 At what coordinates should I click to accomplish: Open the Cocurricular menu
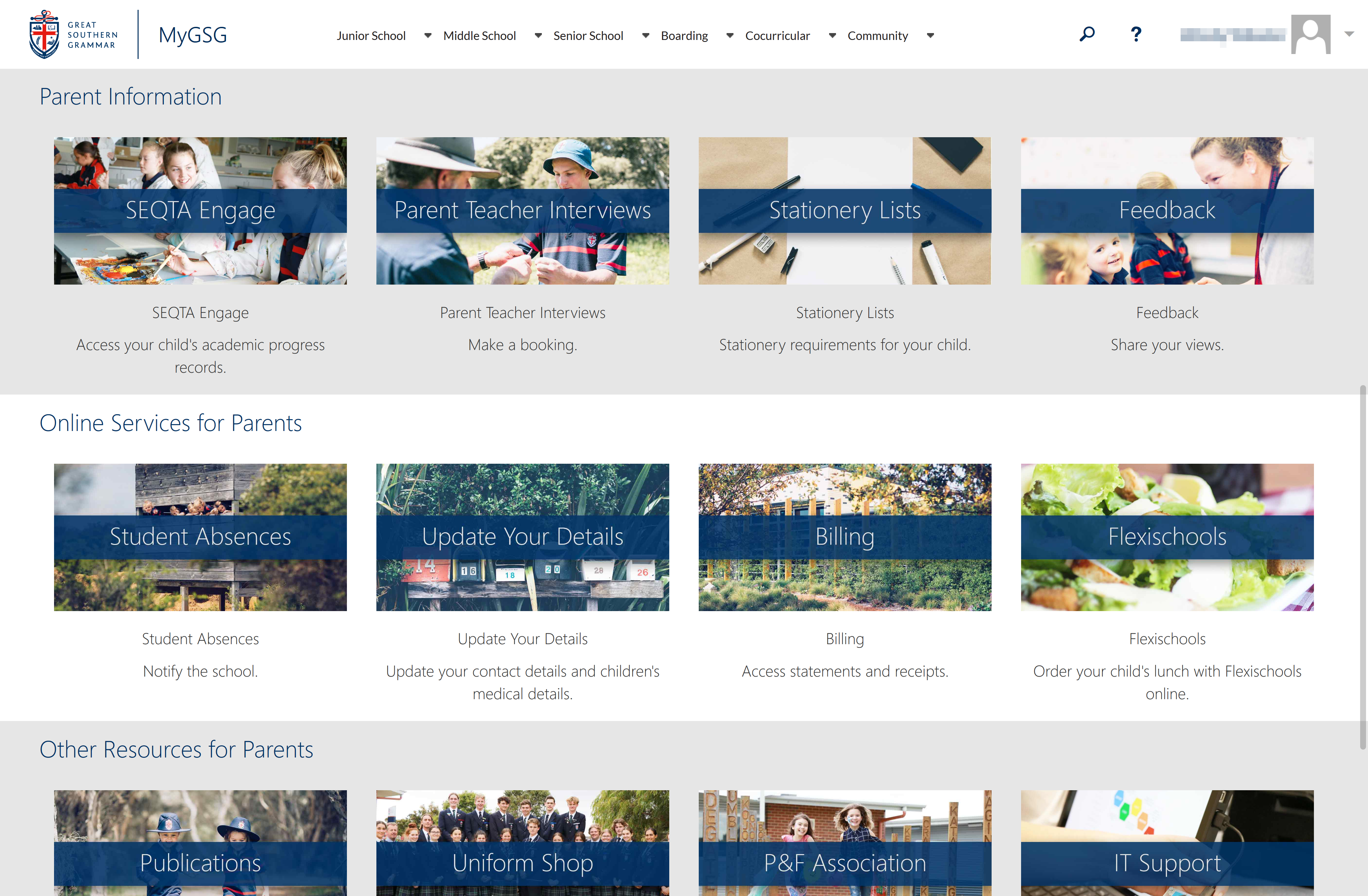coord(777,36)
